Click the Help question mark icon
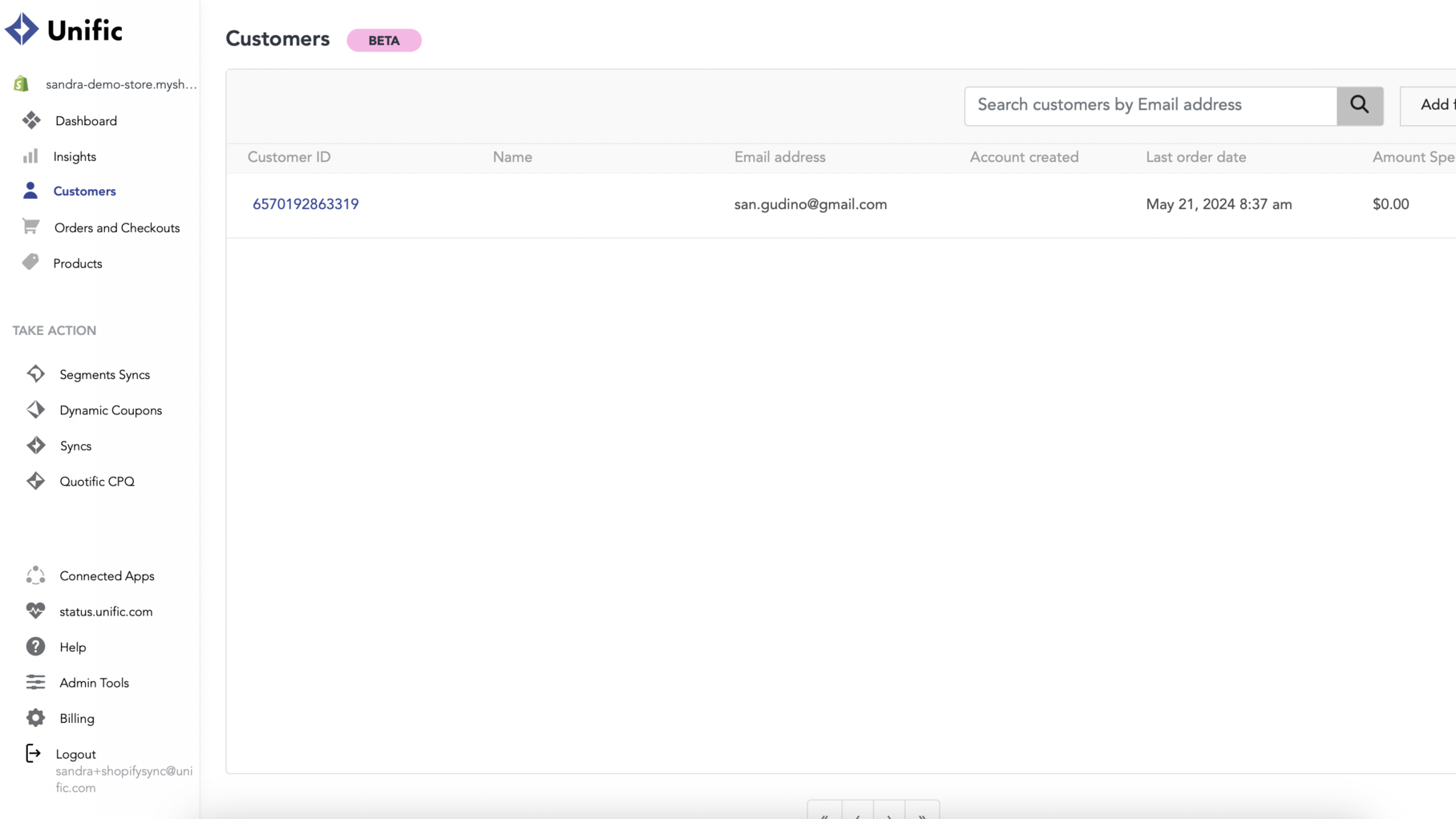 pos(35,647)
